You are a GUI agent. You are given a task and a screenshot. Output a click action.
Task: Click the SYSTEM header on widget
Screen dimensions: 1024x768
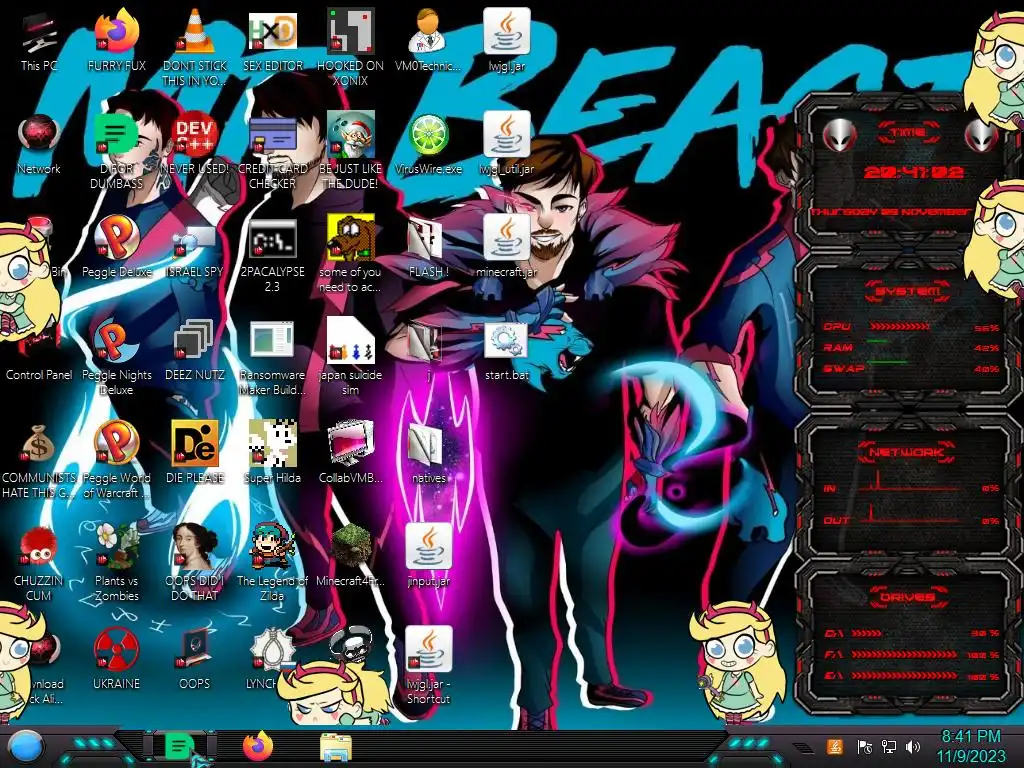coord(908,291)
